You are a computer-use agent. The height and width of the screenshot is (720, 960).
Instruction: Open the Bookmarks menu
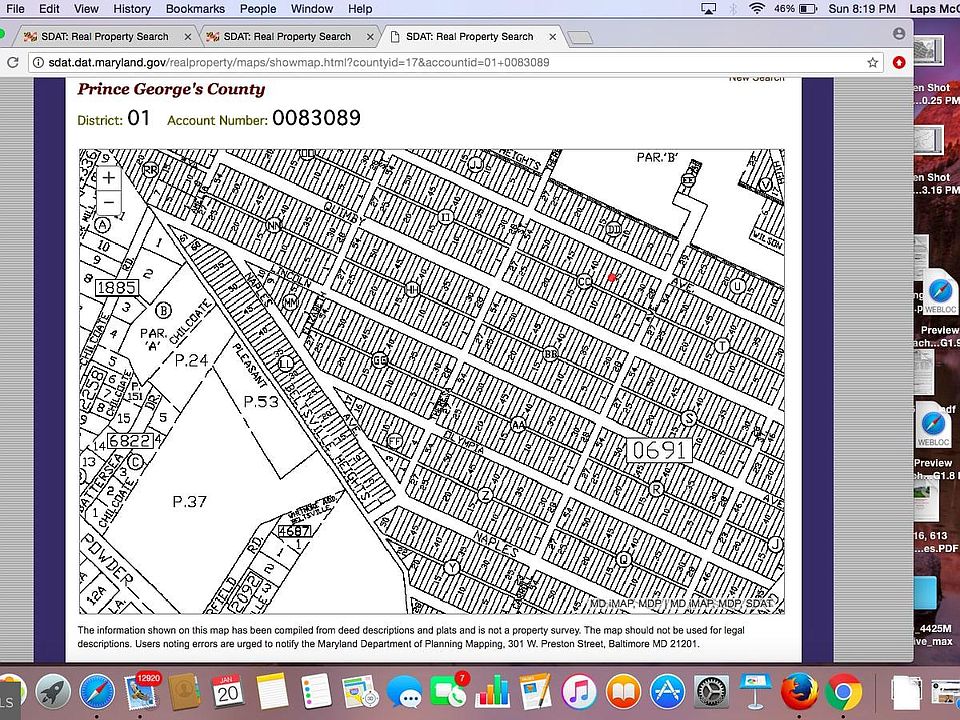click(194, 9)
